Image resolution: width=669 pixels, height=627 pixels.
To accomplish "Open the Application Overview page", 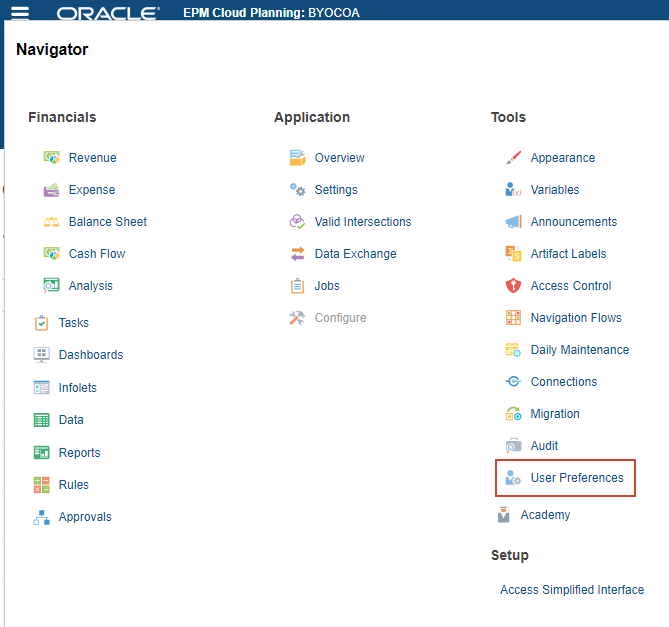I will (339, 158).
